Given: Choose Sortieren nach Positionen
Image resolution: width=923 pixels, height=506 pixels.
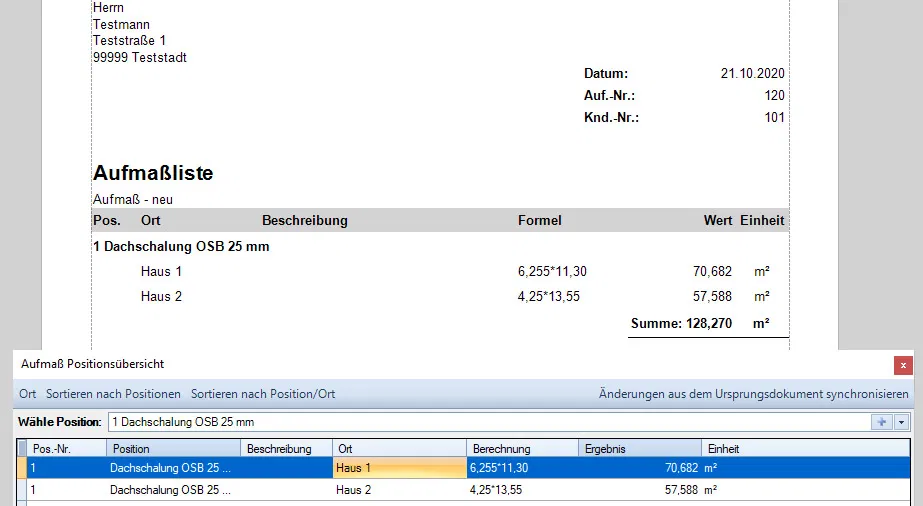Looking at the screenshot, I should [x=113, y=394].
